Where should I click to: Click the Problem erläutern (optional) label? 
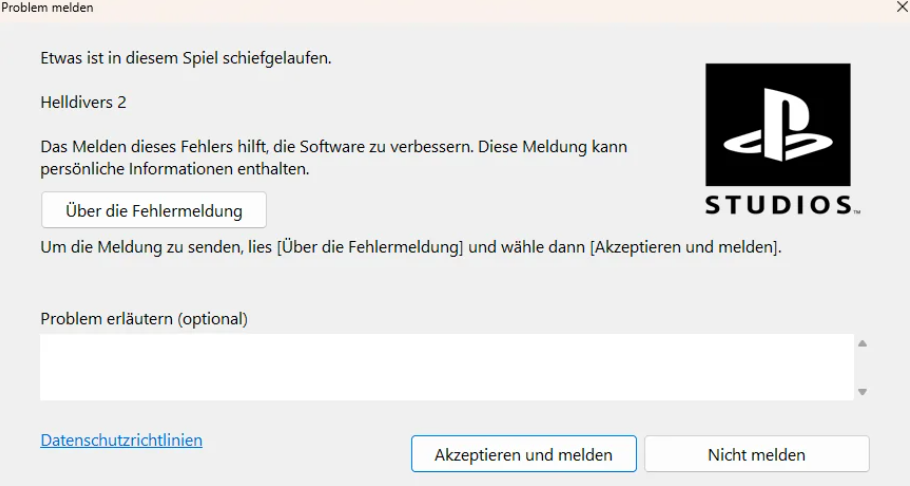(x=144, y=319)
